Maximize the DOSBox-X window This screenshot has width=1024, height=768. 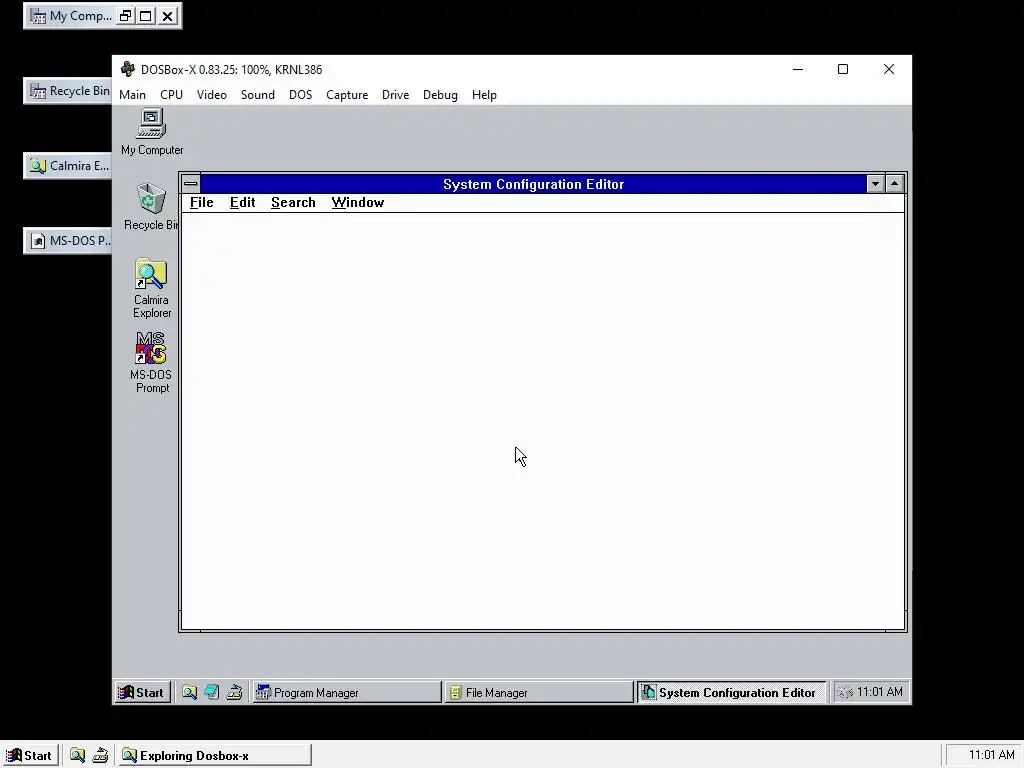pyautogui.click(x=843, y=69)
